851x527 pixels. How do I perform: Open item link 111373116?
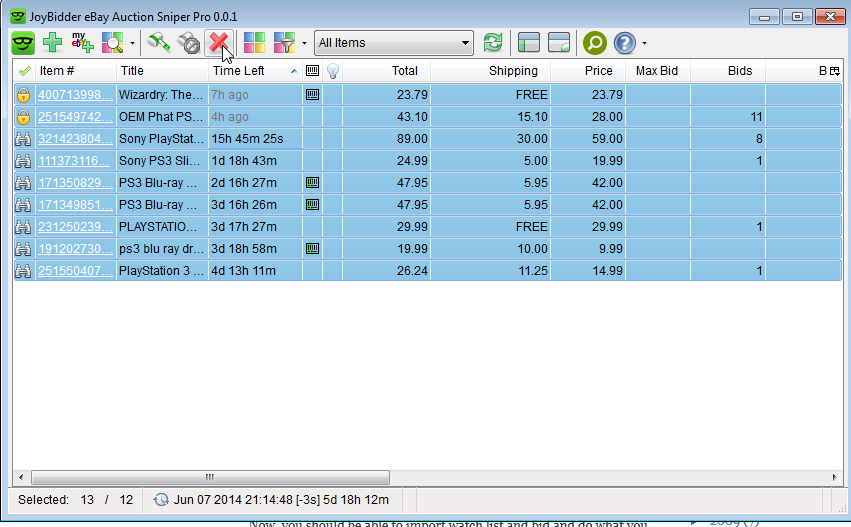75,161
